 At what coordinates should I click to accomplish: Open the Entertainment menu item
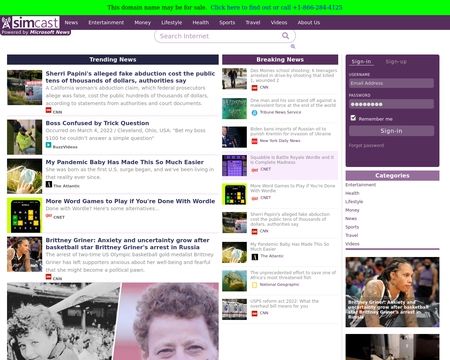click(x=106, y=22)
